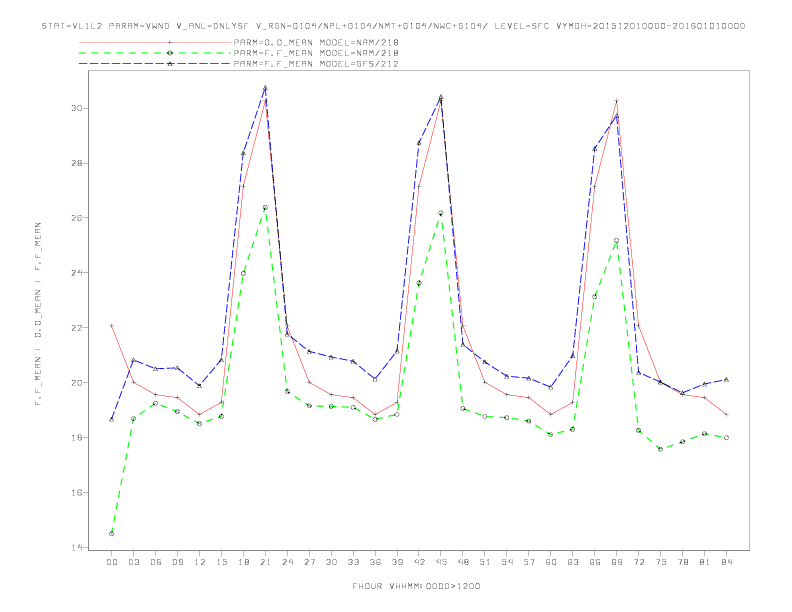Click the blue dashed legend line sample

click(155, 64)
